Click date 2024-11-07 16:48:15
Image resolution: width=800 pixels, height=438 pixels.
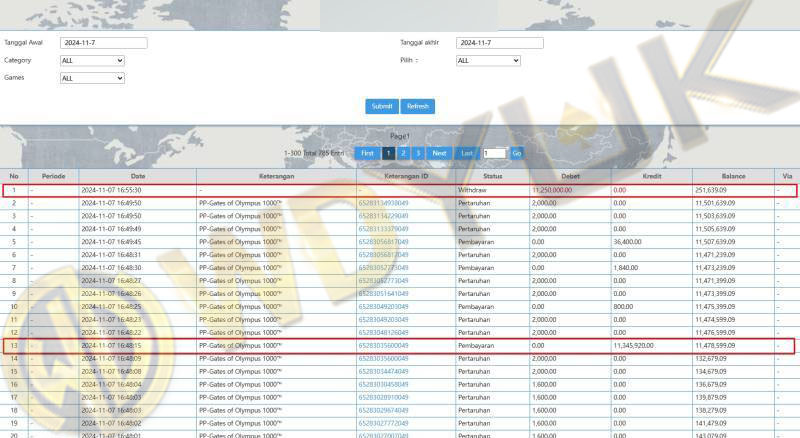tap(111, 346)
